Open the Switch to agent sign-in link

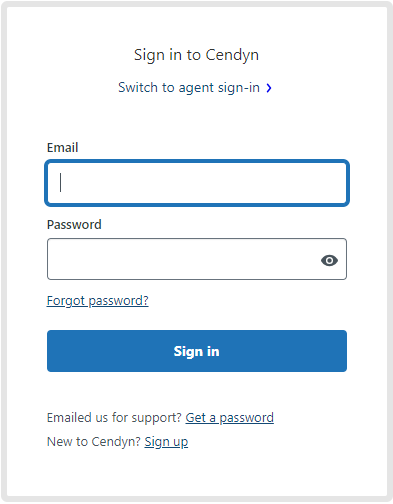click(189, 88)
